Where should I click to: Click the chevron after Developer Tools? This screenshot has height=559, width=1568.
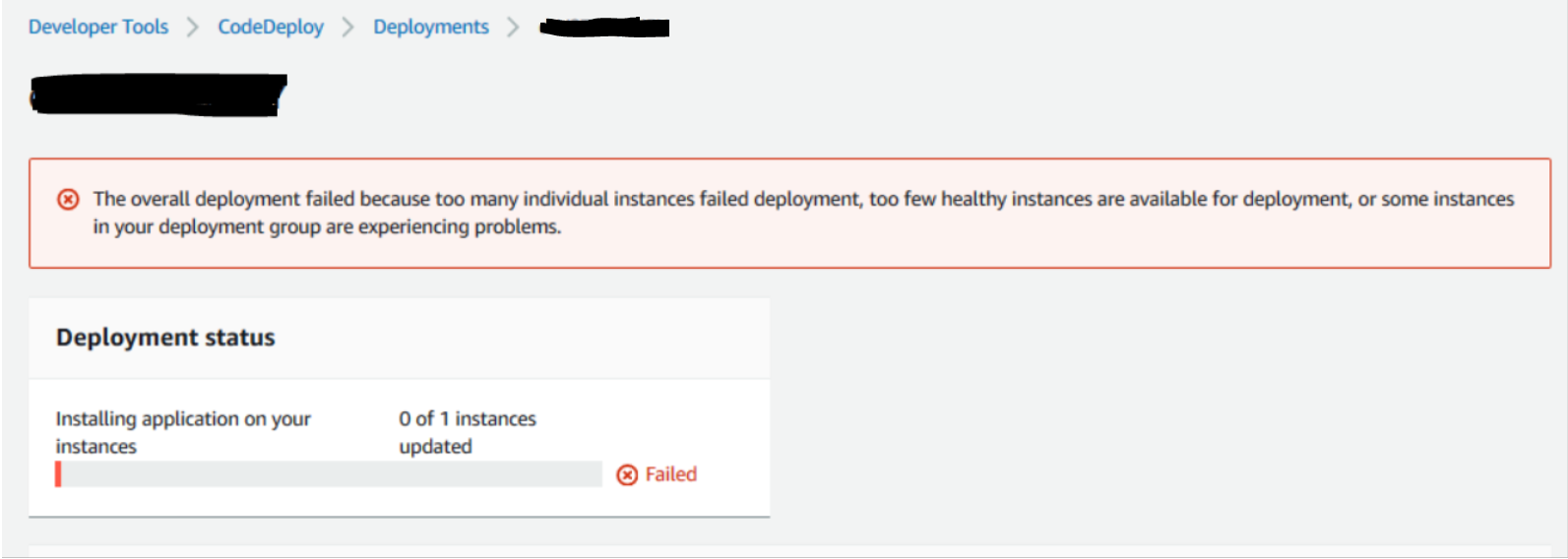193,28
